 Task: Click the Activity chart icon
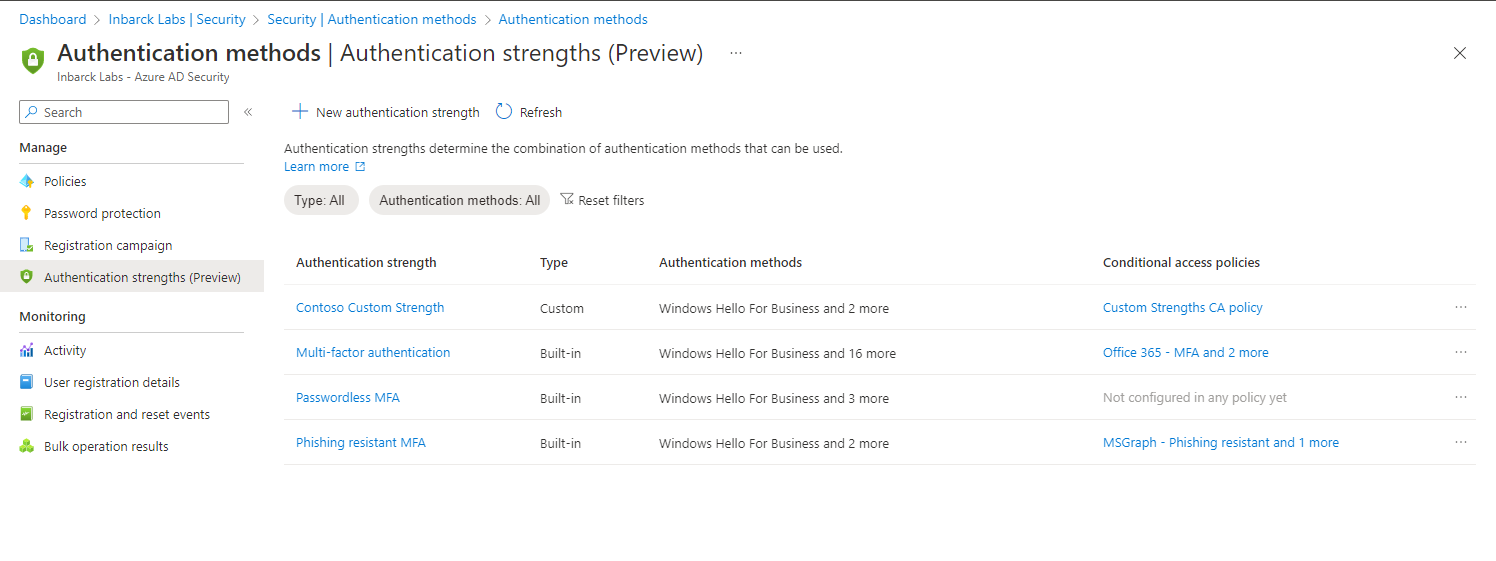click(x=27, y=350)
